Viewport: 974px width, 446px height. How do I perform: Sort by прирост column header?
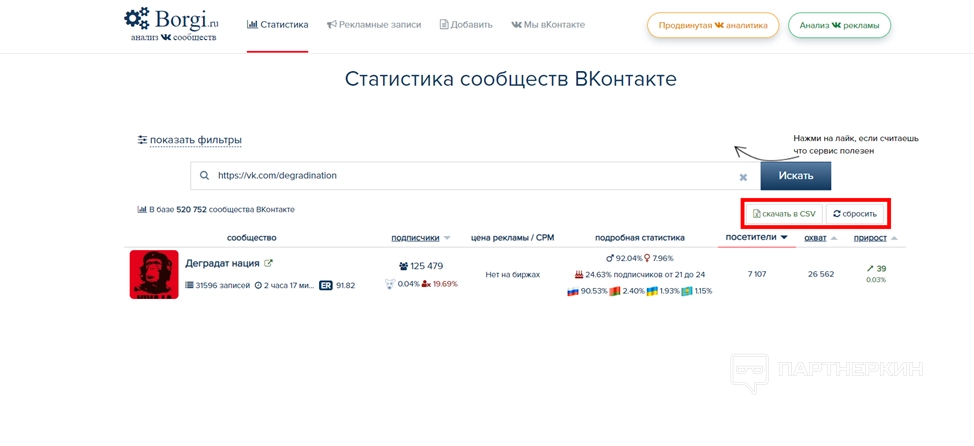(870, 237)
